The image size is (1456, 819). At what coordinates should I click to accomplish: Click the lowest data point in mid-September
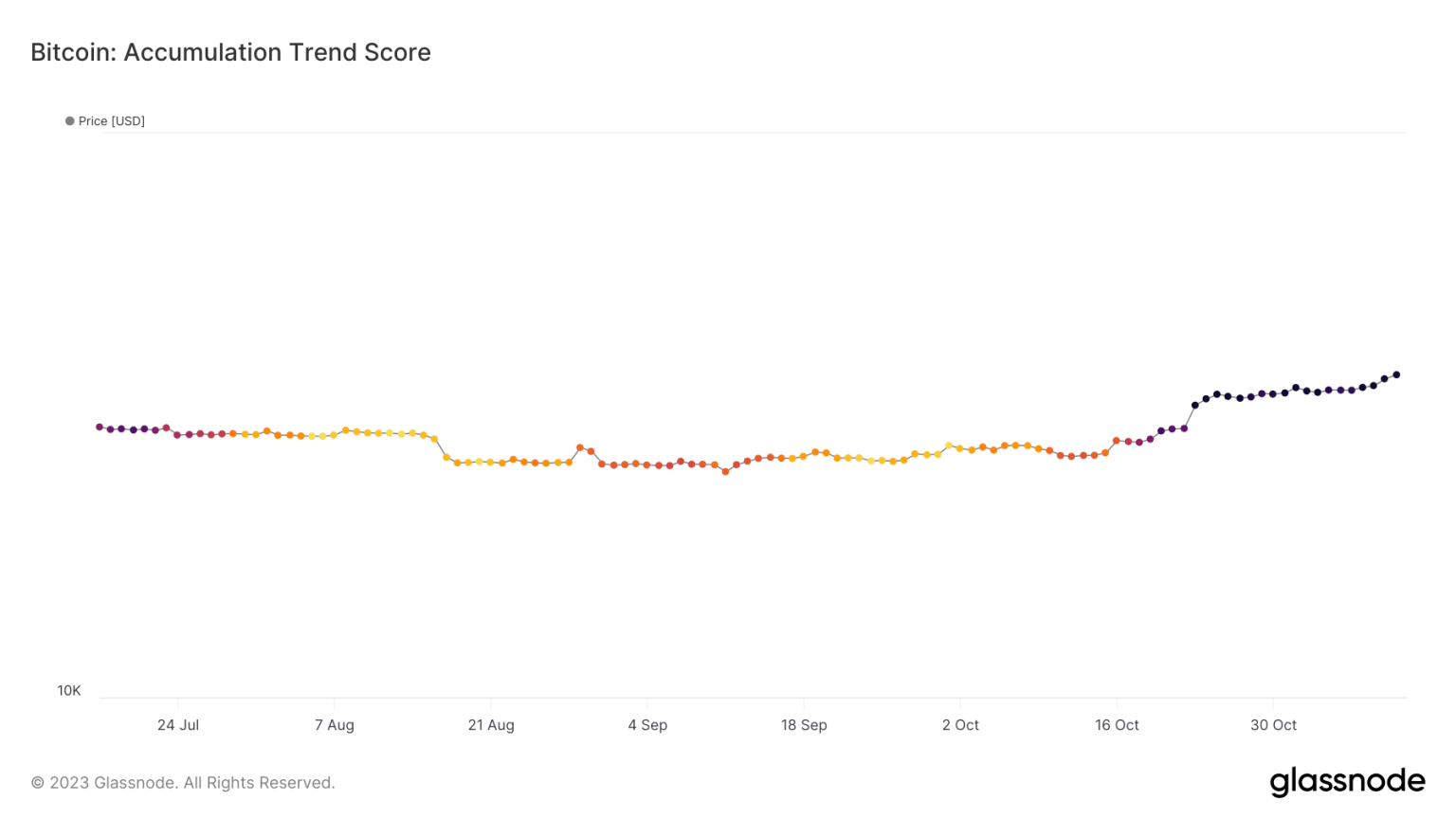726,471
